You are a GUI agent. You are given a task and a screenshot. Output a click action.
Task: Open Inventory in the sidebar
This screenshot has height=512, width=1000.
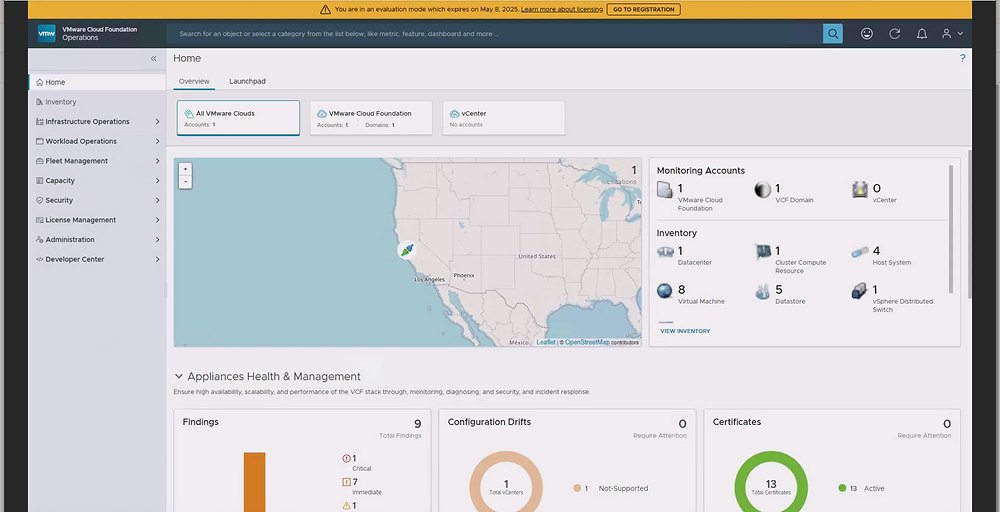pos(60,102)
